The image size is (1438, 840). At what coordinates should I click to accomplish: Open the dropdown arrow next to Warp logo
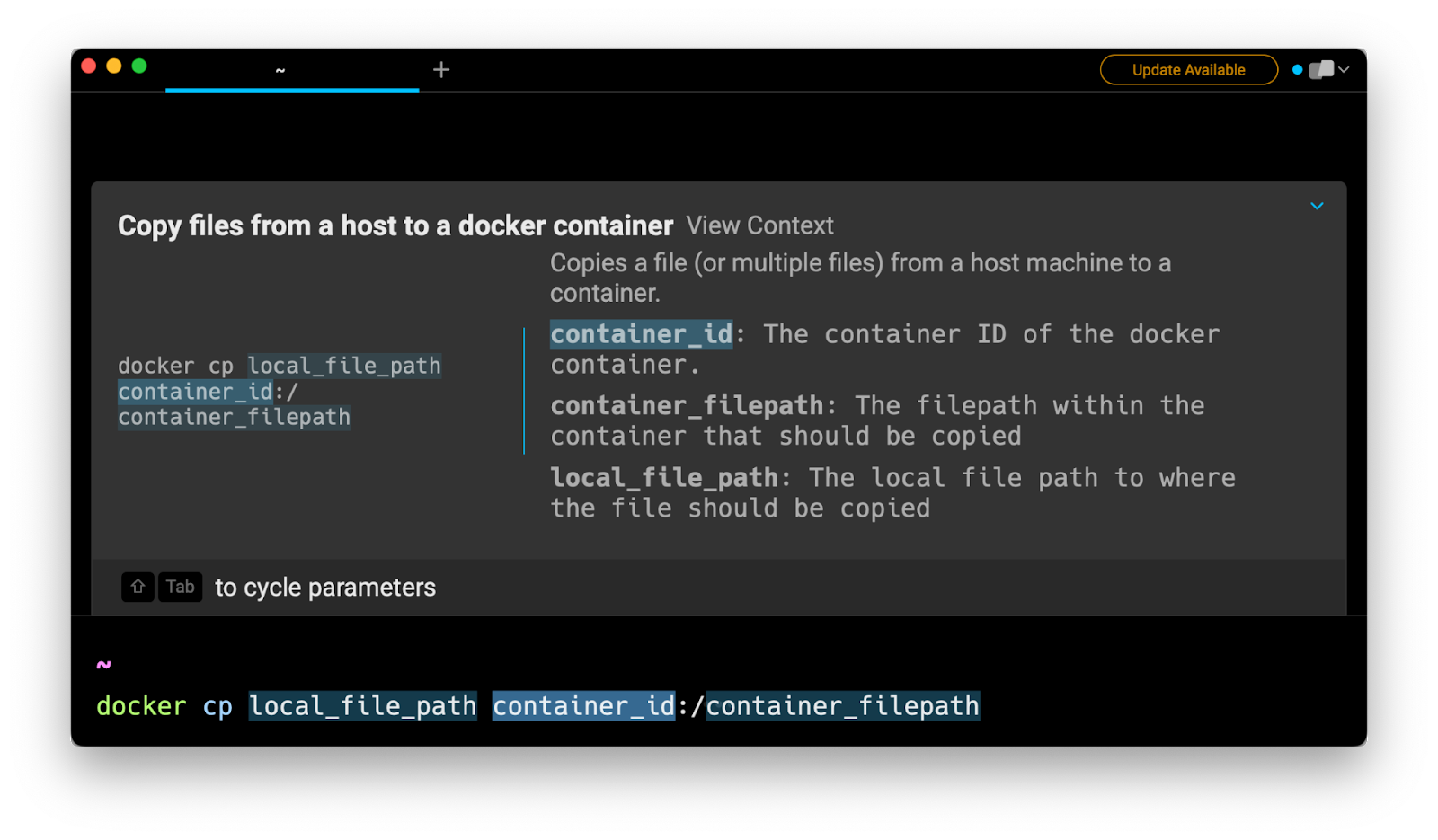click(1344, 70)
